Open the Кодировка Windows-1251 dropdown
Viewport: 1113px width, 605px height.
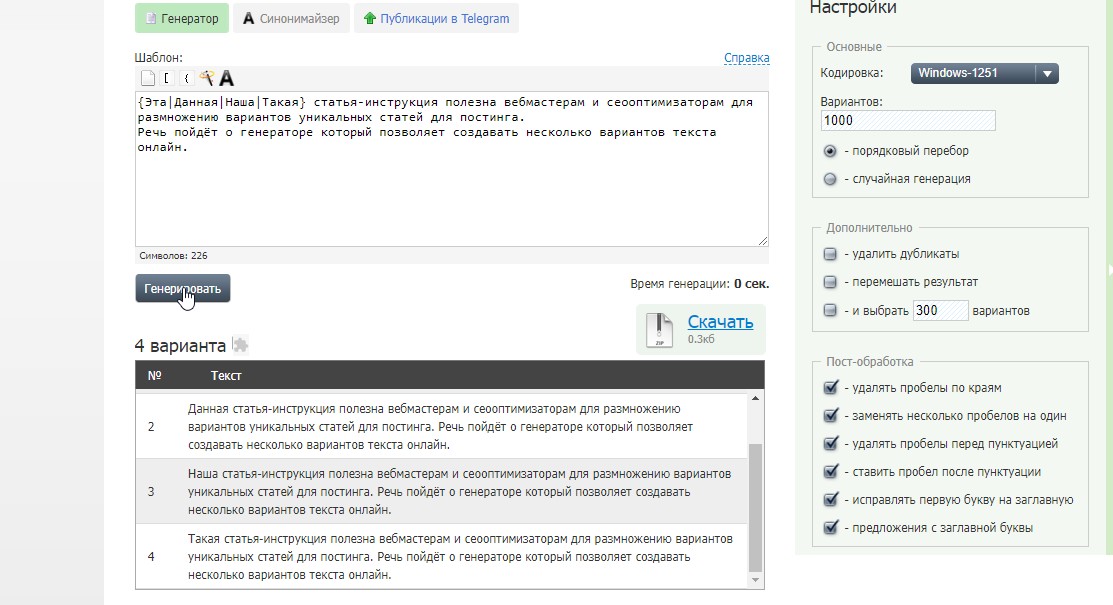(x=984, y=73)
